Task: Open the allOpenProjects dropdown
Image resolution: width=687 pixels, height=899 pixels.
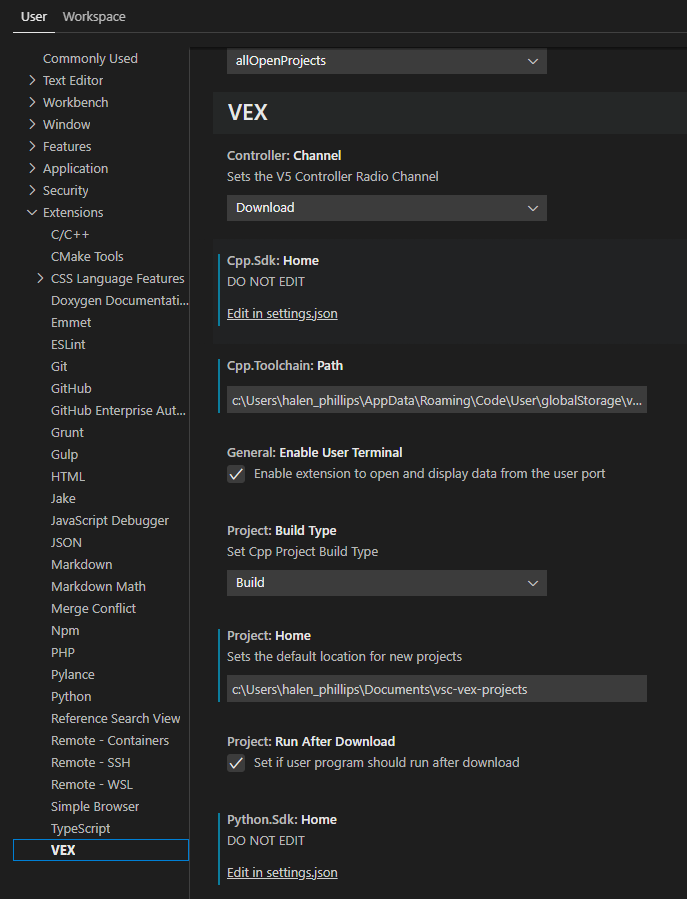Action: [x=386, y=61]
